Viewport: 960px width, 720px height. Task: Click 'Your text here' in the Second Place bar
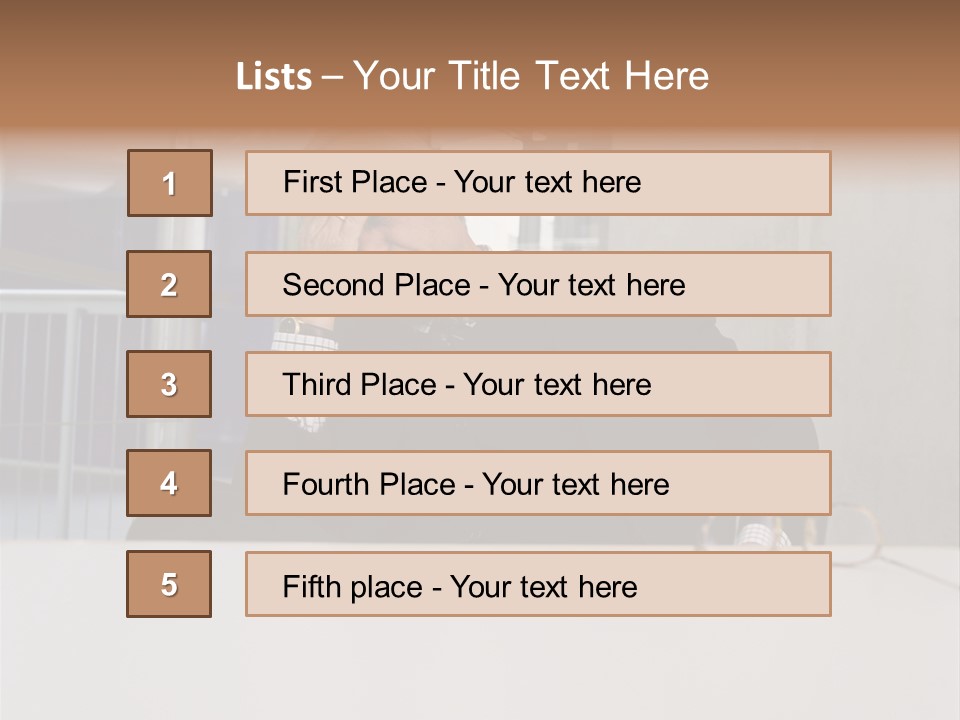pyautogui.click(x=592, y=285)
